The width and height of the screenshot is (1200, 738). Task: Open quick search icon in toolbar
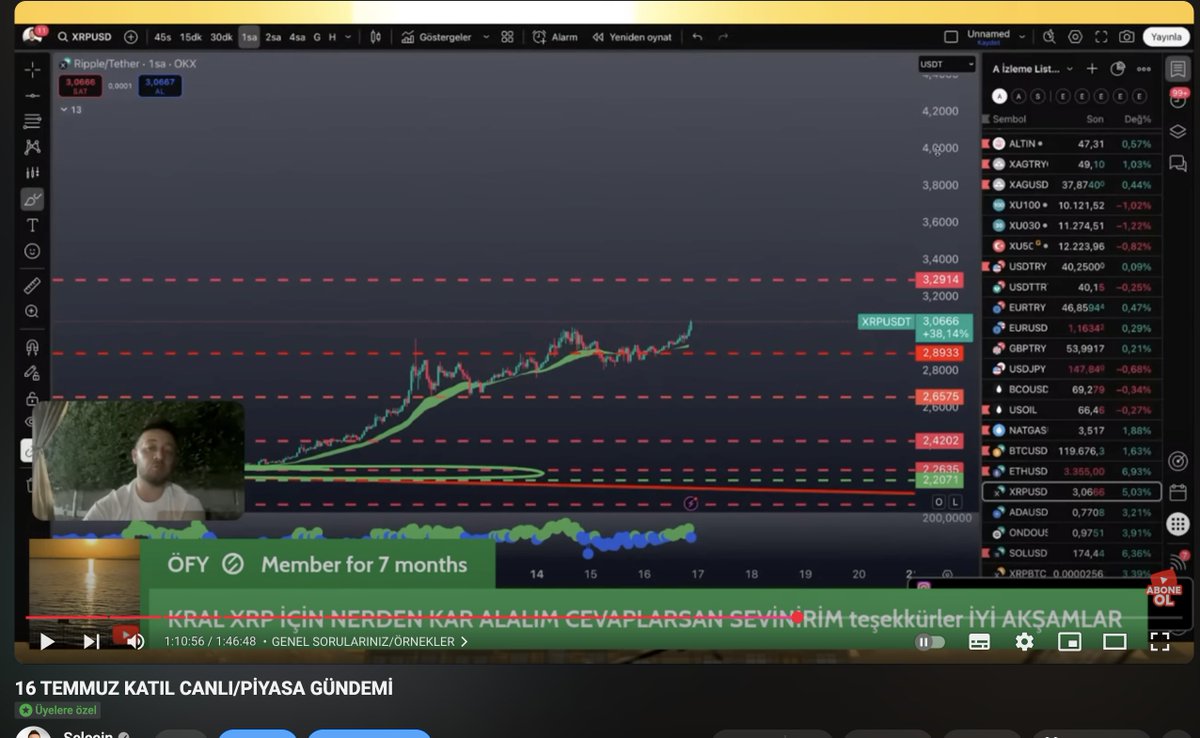[1049, 37]
